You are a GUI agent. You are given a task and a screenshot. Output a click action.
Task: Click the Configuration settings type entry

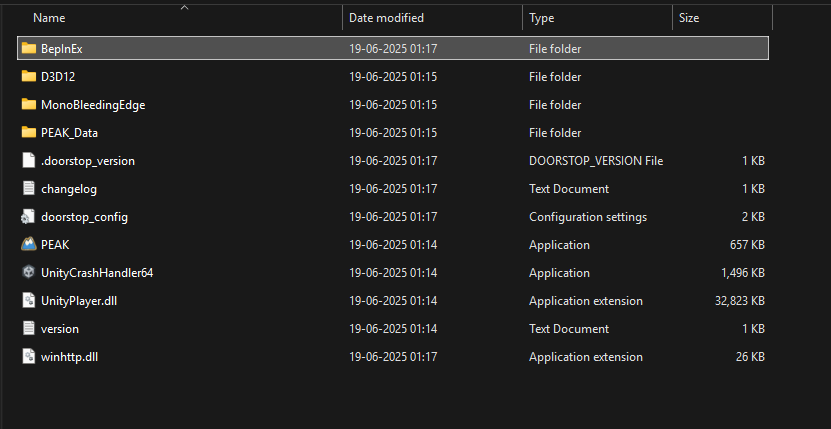(588, 217)
